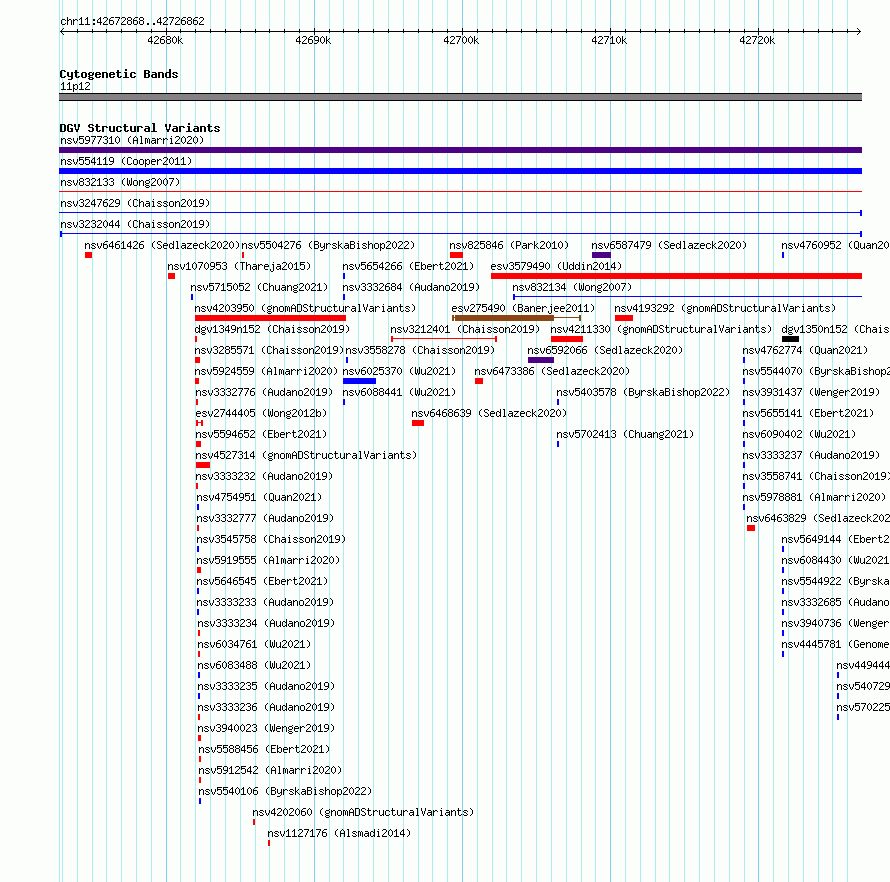Click the nsv832134 (Wong2007) label
890x882 pixels.
point(572,287)
